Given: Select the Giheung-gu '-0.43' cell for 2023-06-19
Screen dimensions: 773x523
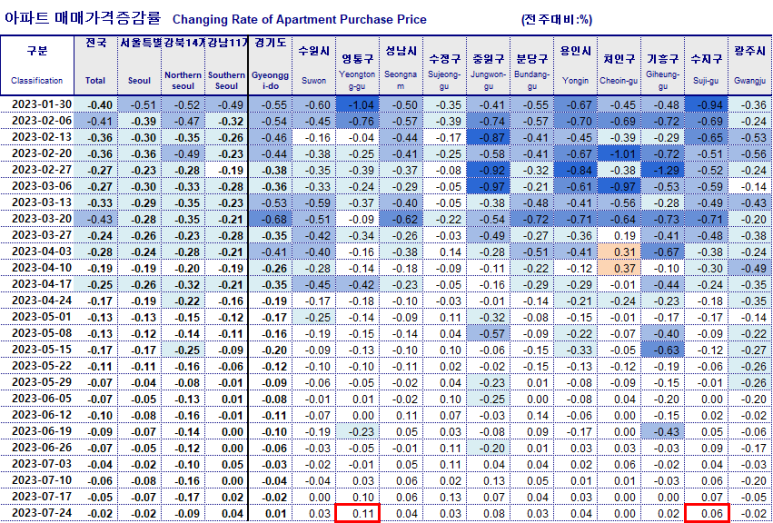Looking at the screenshot, I should pos(663,431).
